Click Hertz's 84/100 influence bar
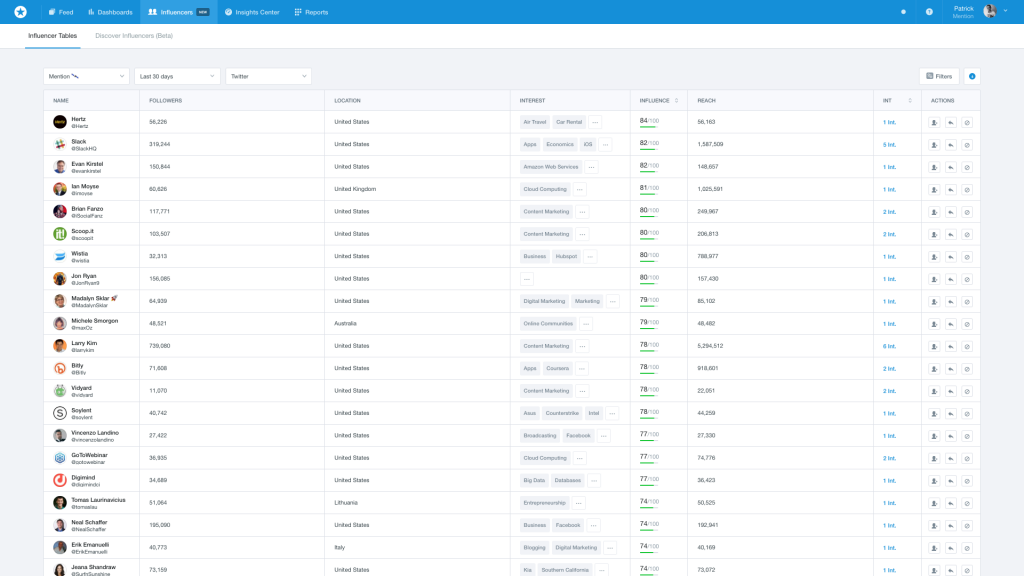Image resolution: width=1024 pixels, height=576 pixels. point(649,122)
